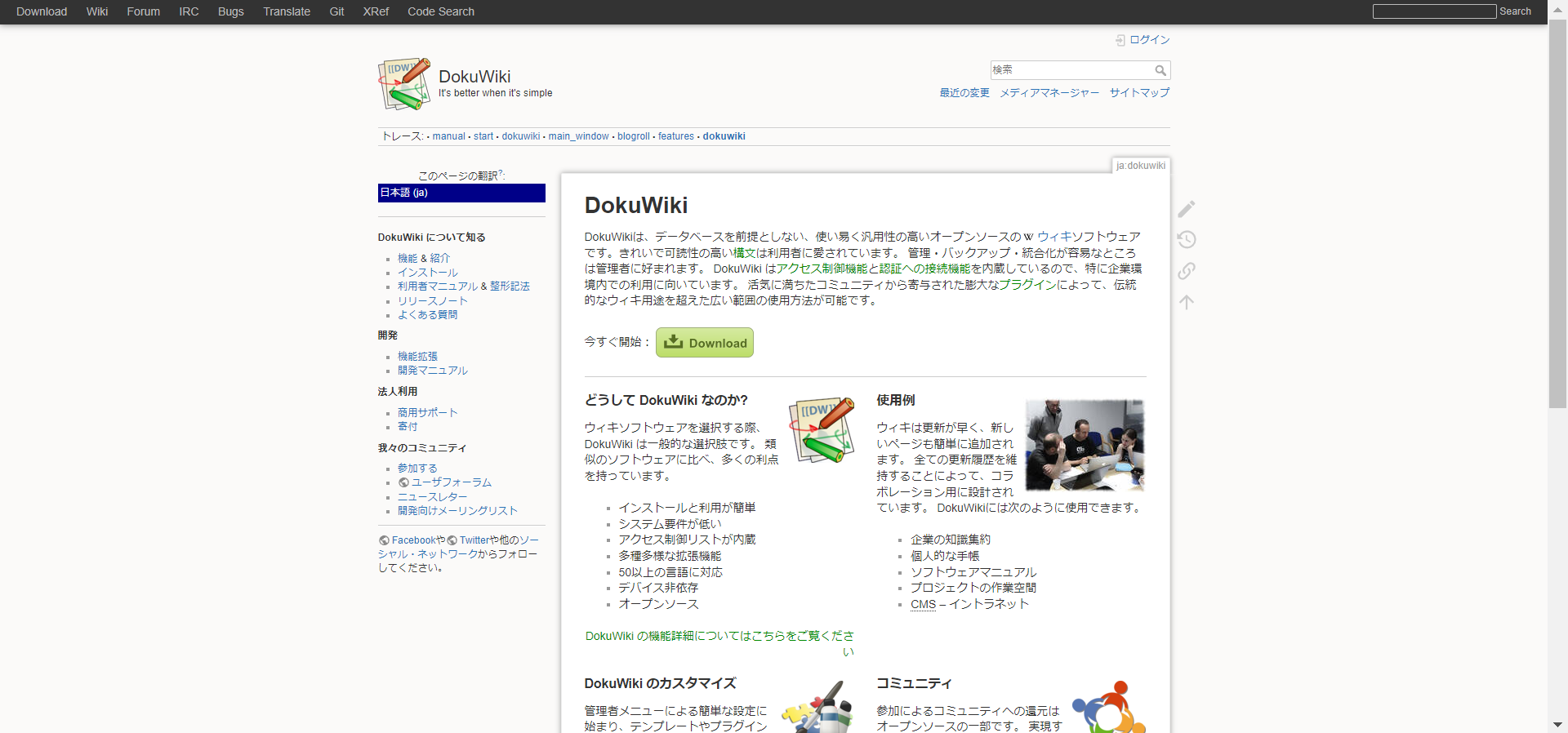Click main_window in the breadcrumb trace
Screen dimensions: 1568x733
point(578,136)
